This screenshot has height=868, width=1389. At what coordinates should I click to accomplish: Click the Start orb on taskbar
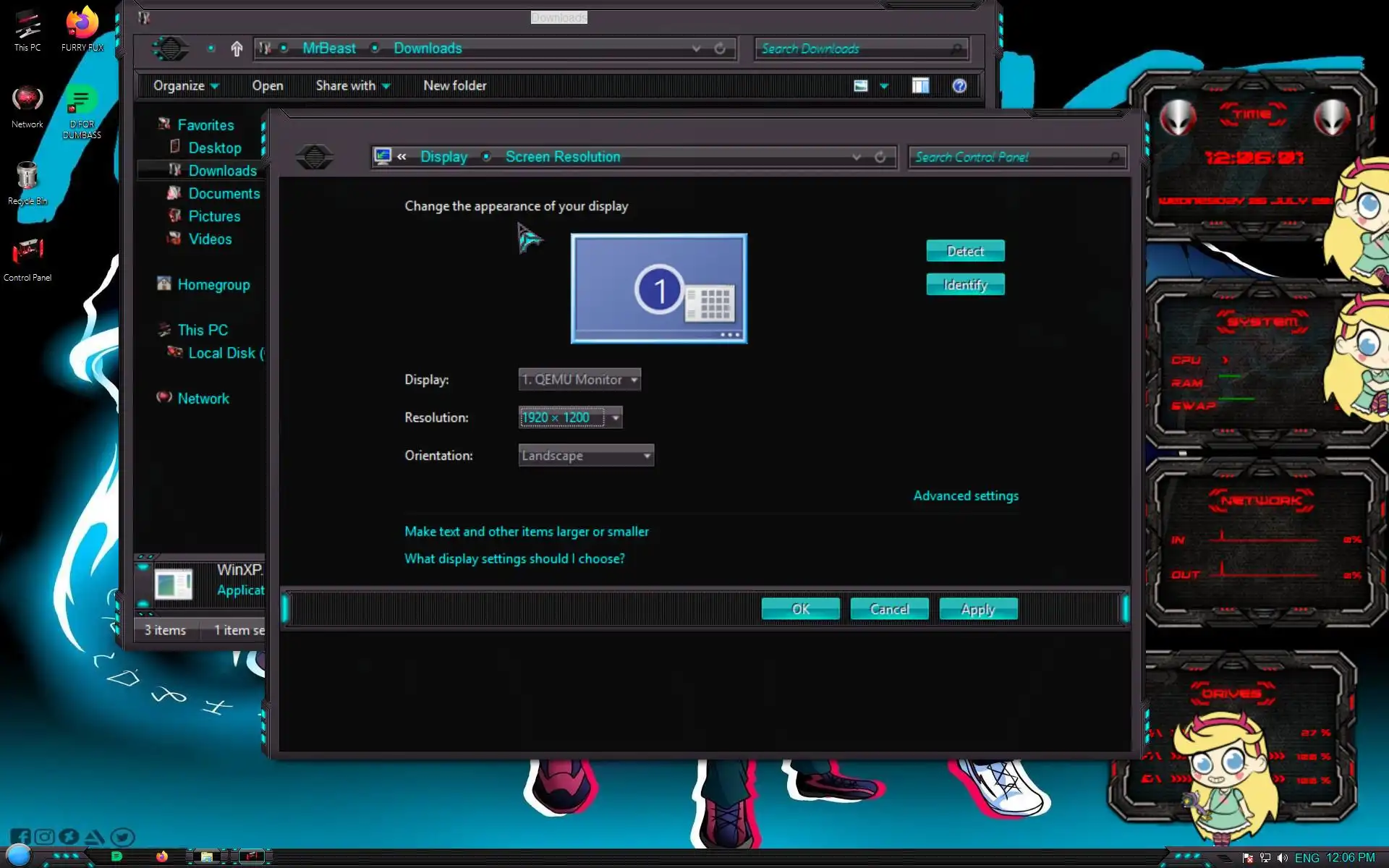click(x=19, y=856)
